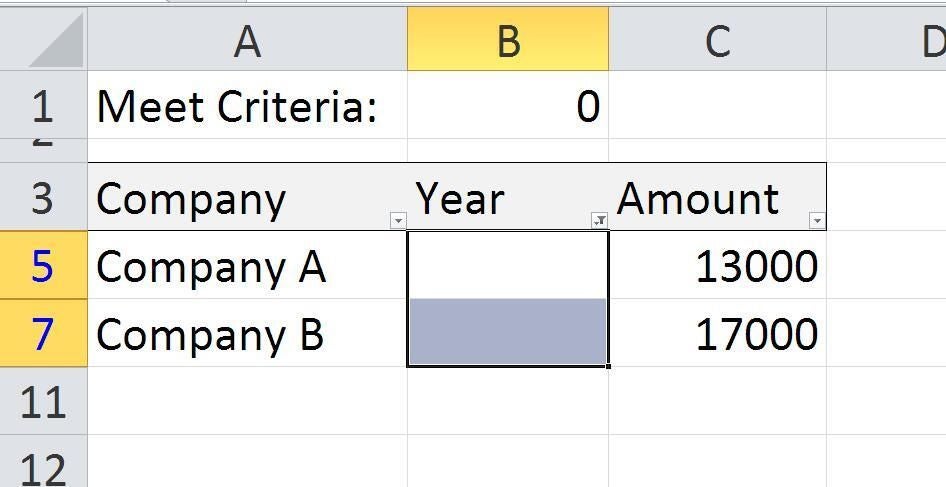Click the row 7 header
The height and width of the screenshot is (487, 946).
[x=43, y=333]
